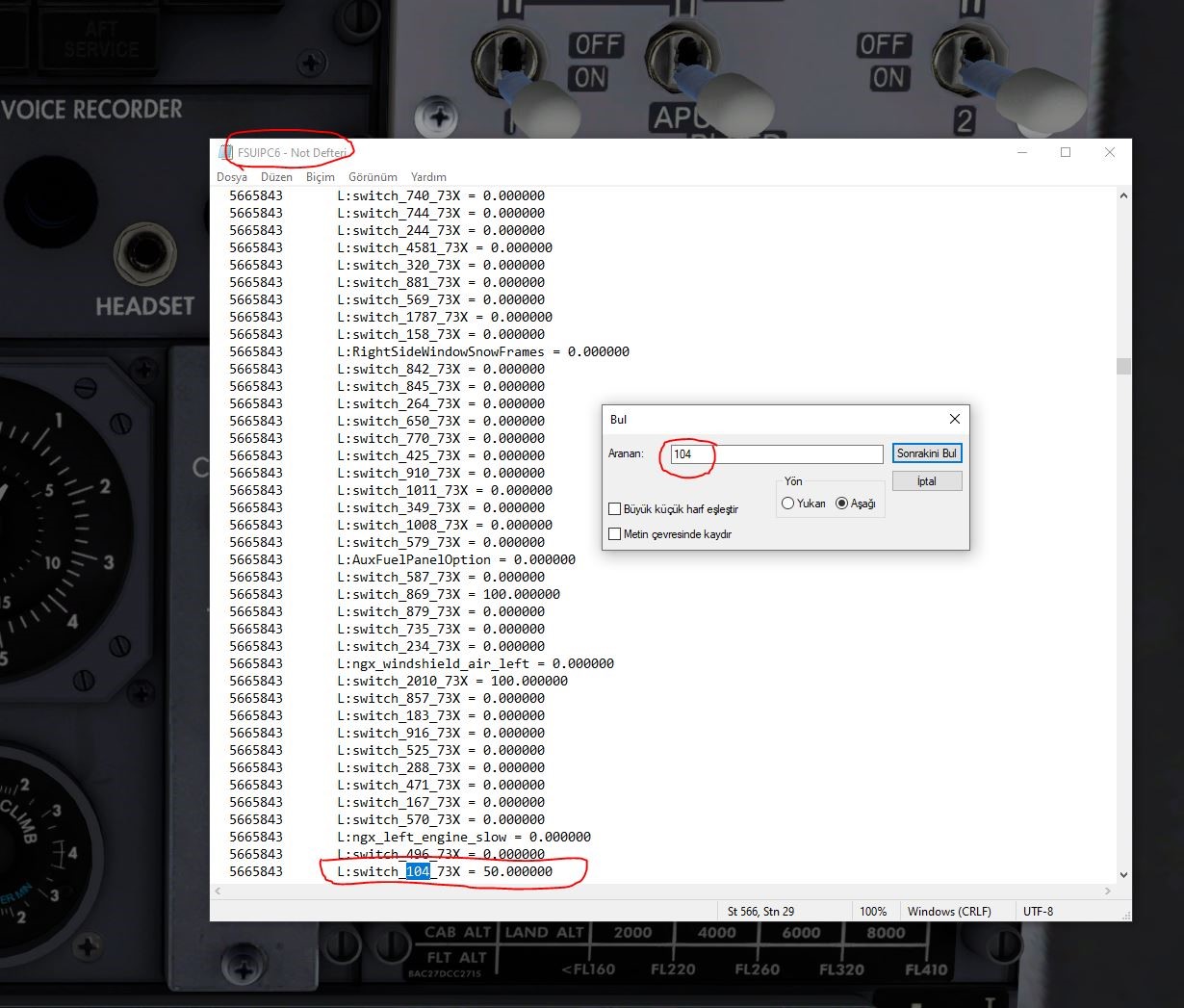The image size is (1184, 1008).
Task: Click the cockpit HEADSET jack
Action: pyautogui.click(x=144, y=255)
